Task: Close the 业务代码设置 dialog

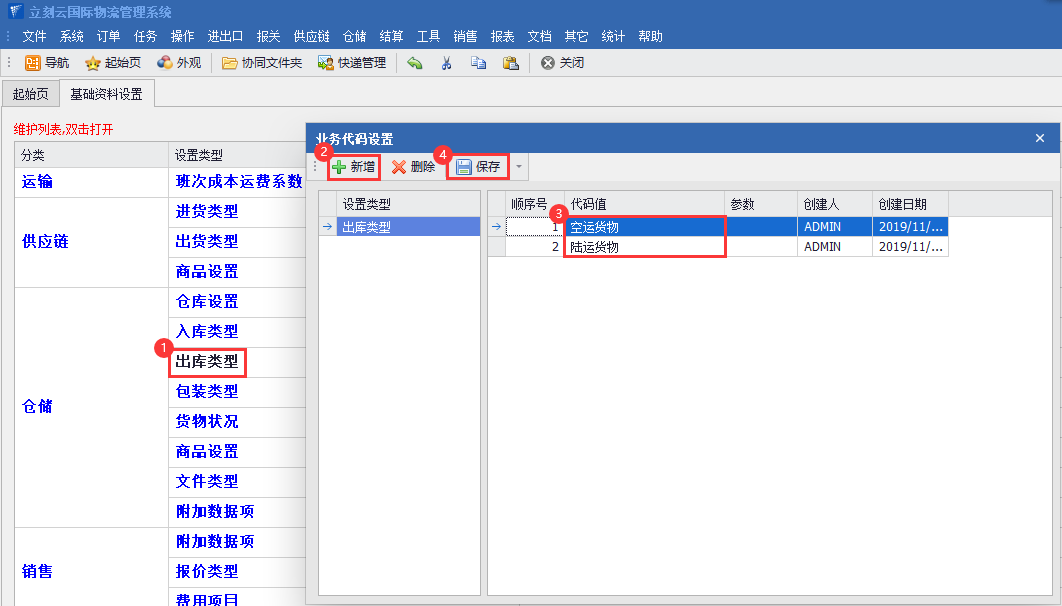Action: [x=1039, y=138]
